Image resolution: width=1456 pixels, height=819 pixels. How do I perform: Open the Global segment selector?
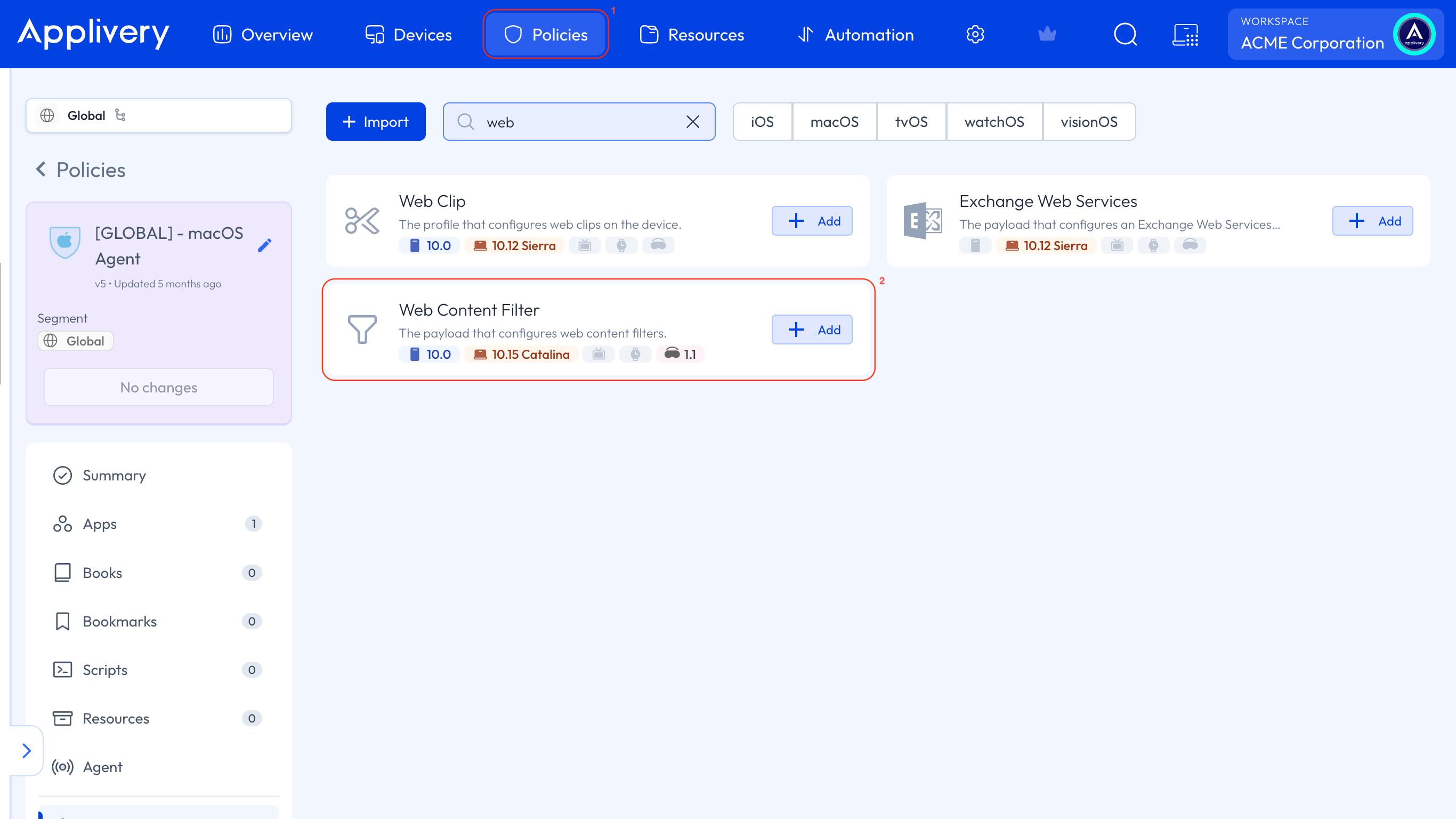pyautogui.click(x=159, y=115)
